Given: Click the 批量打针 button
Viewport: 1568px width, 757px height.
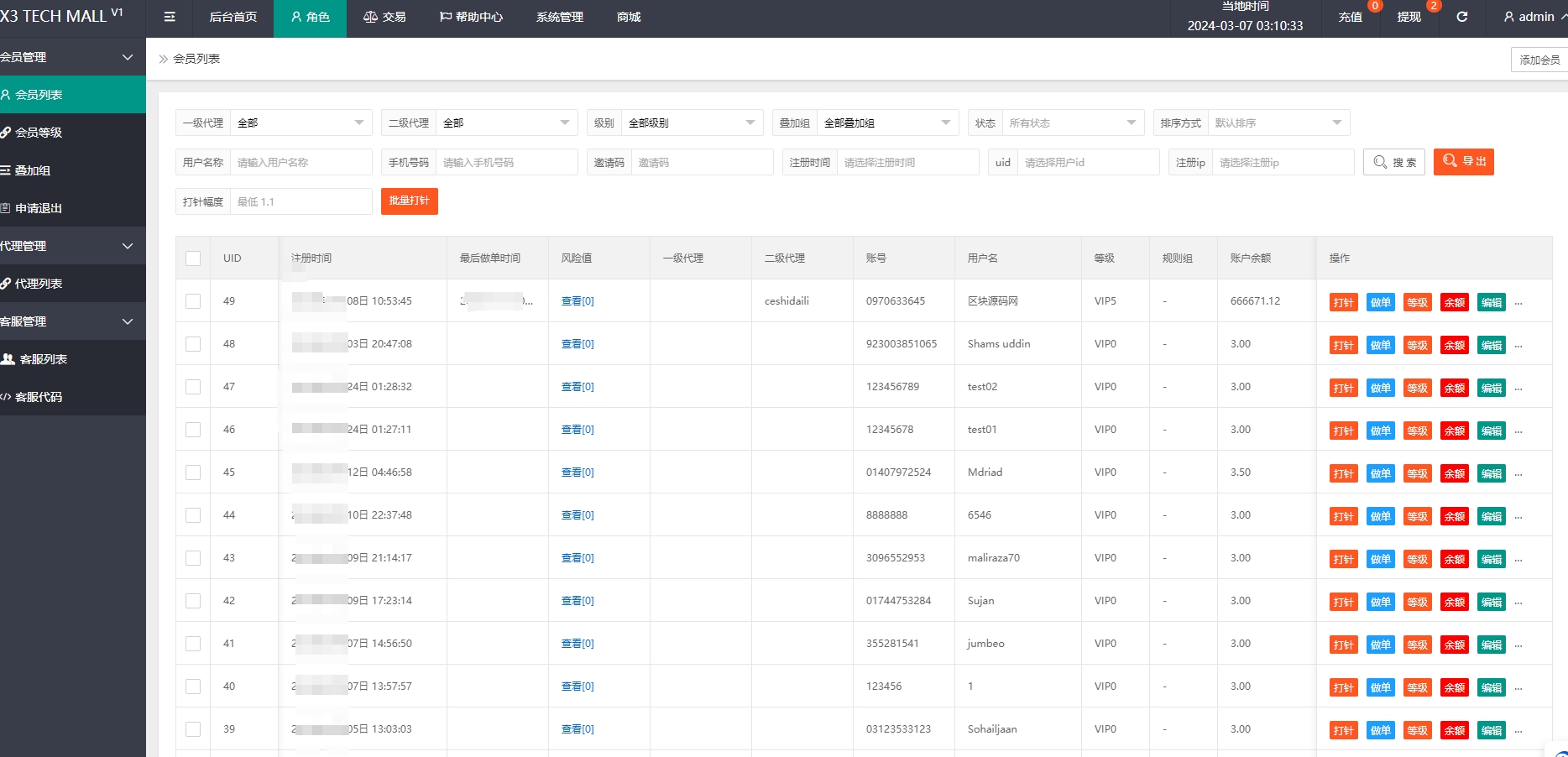Looking at the screenshot, I should (x=410, y=201).
